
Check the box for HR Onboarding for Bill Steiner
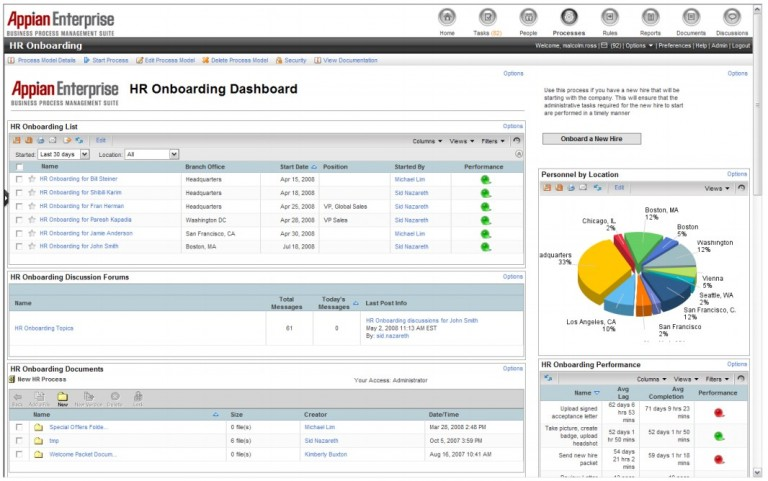pyautogui.click(x=19, y=179)
